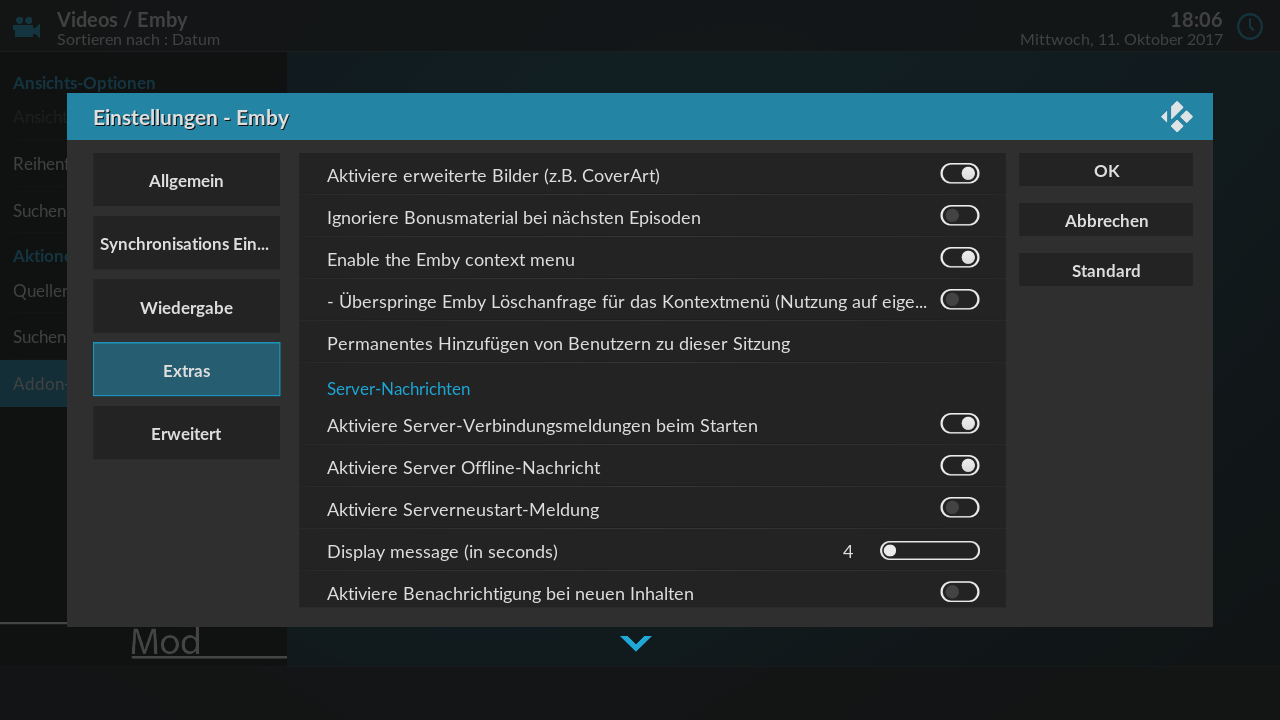Screen dimensions: 1280x720
Task: Click the Einstellungen - Emby dialog title
Action: (x=191, y=118)
